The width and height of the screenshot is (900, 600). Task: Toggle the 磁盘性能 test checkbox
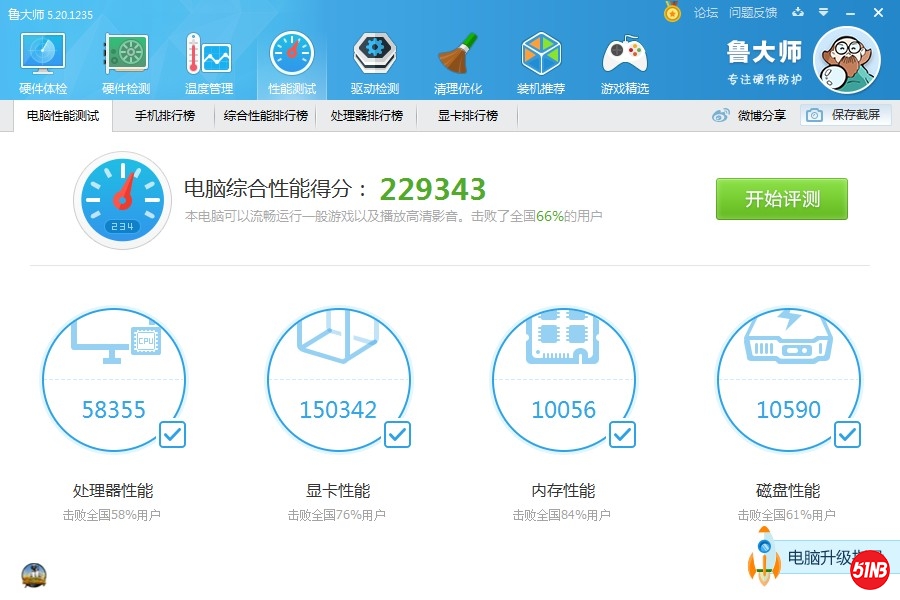848,434
